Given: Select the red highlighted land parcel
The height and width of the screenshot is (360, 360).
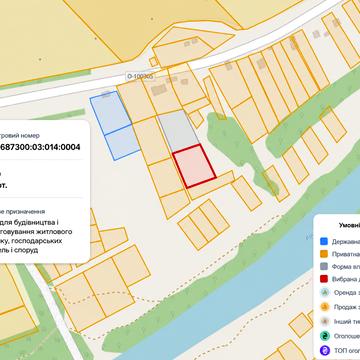Looking at the screenshot, I should click(194, 166).
